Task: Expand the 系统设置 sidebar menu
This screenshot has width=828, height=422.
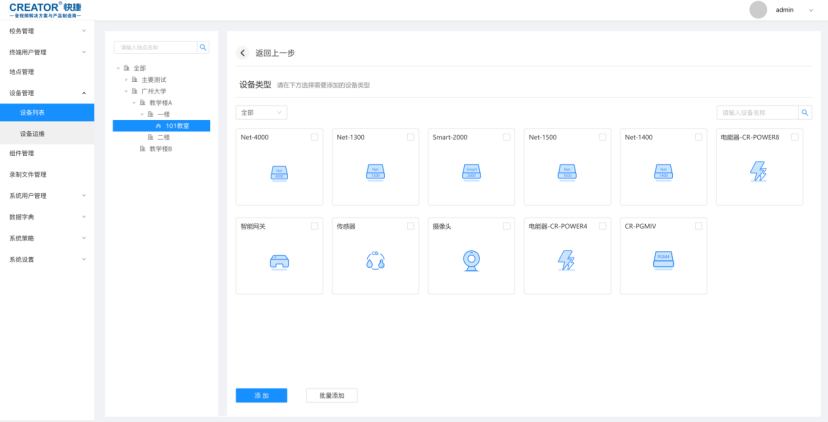Action: point(47,259)
